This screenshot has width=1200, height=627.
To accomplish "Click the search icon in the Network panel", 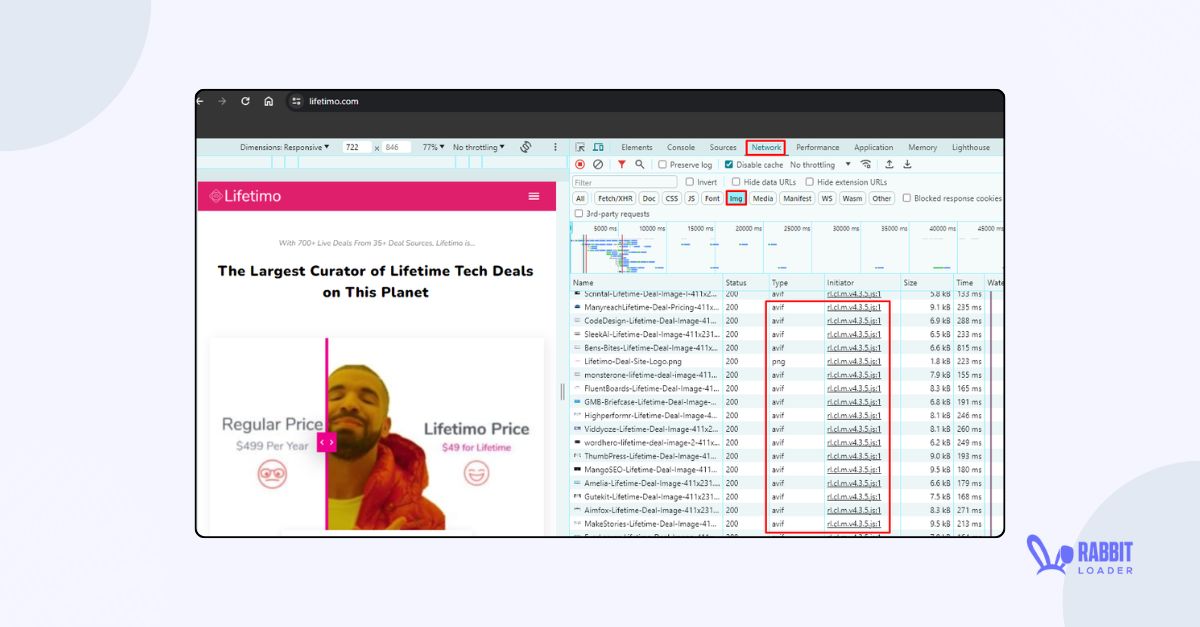I will tap(639, 164).
